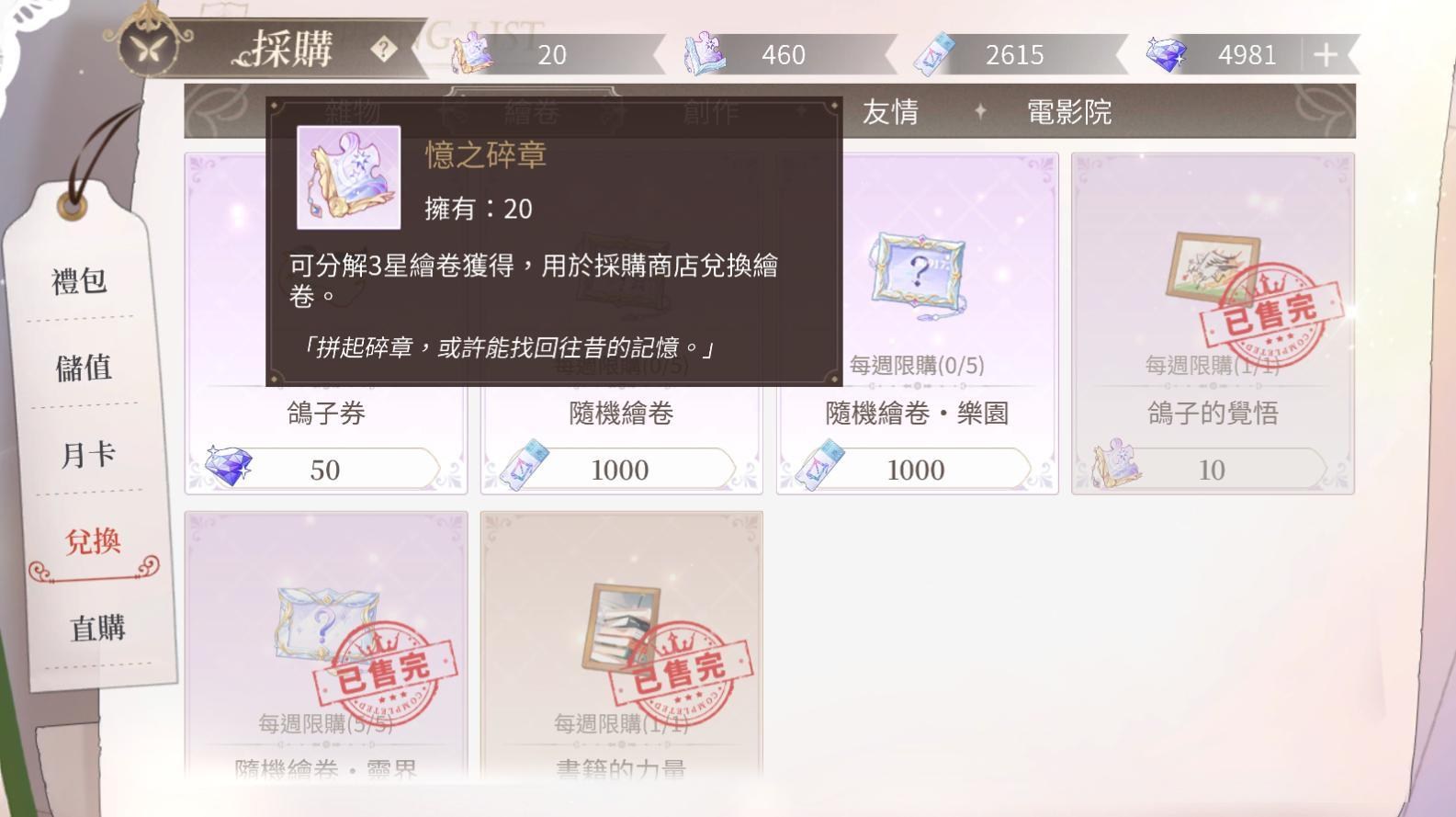The image size is (1456, 817).
Task: Switch to the 儲值 sidebar tab
Action: (x=84, y=368)
